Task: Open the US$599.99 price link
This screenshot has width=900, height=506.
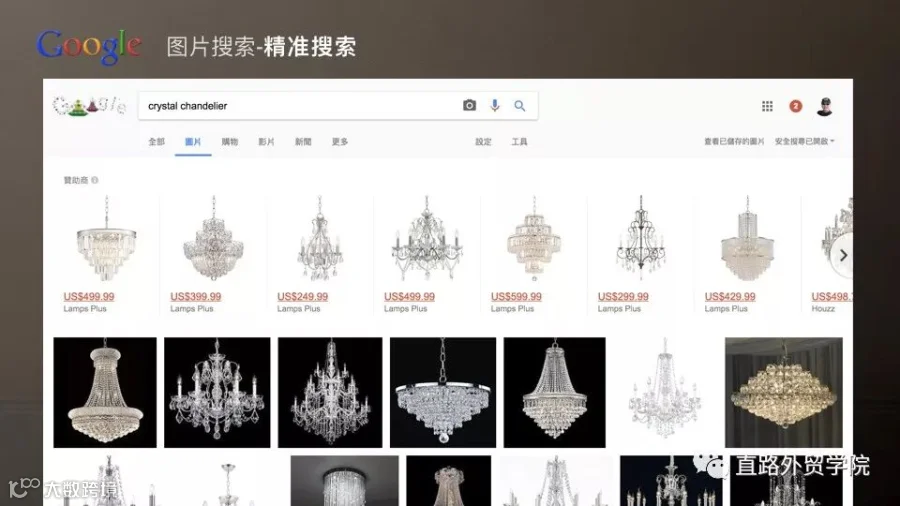Action: (516, 297)
